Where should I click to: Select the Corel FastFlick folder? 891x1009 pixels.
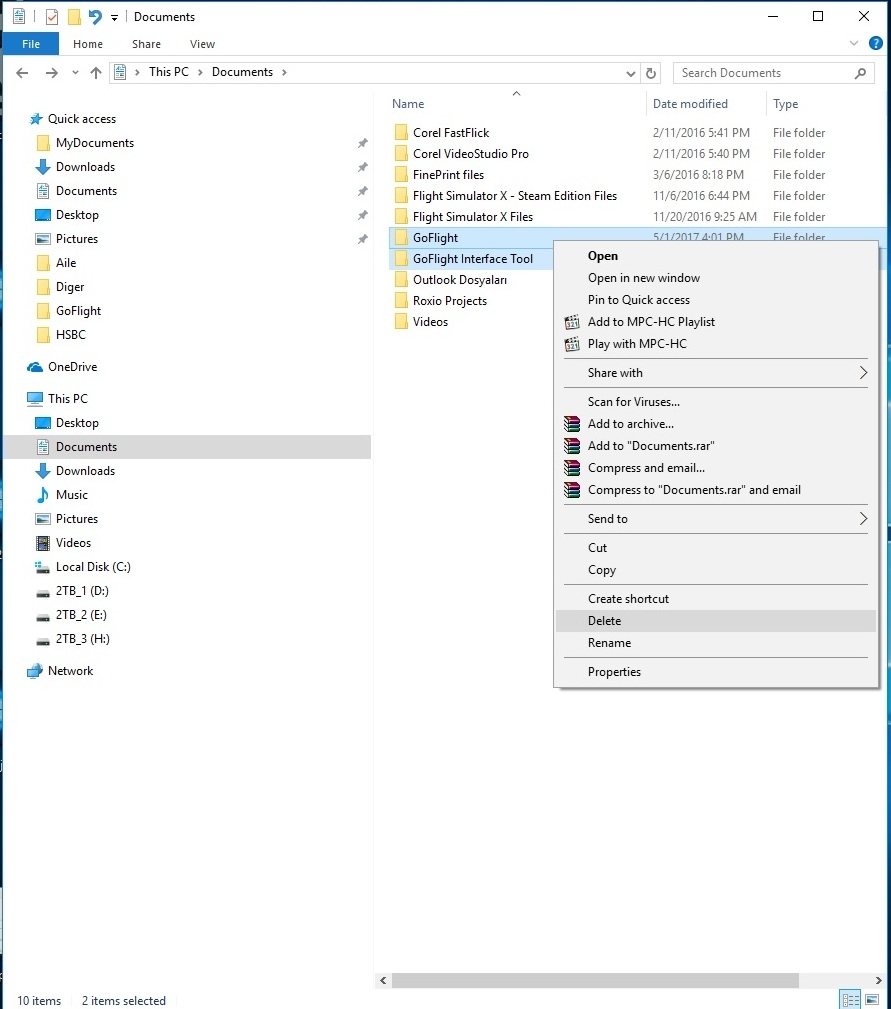click(x=452, y=133)
